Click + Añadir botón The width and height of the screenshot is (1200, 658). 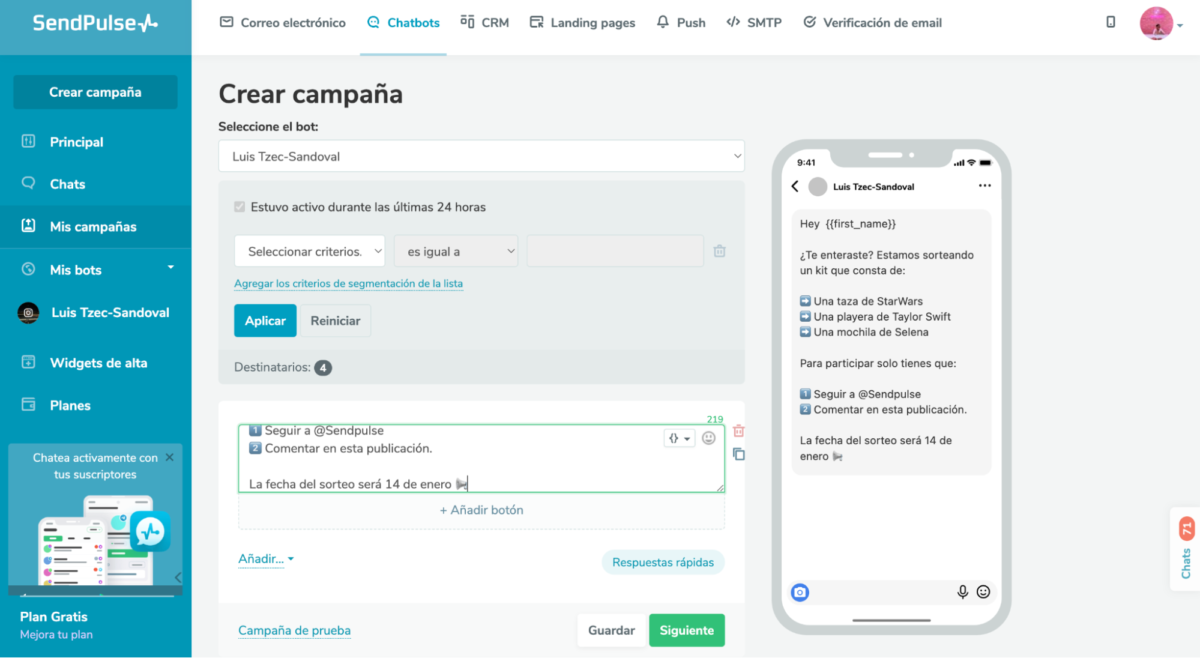(481, 510)
